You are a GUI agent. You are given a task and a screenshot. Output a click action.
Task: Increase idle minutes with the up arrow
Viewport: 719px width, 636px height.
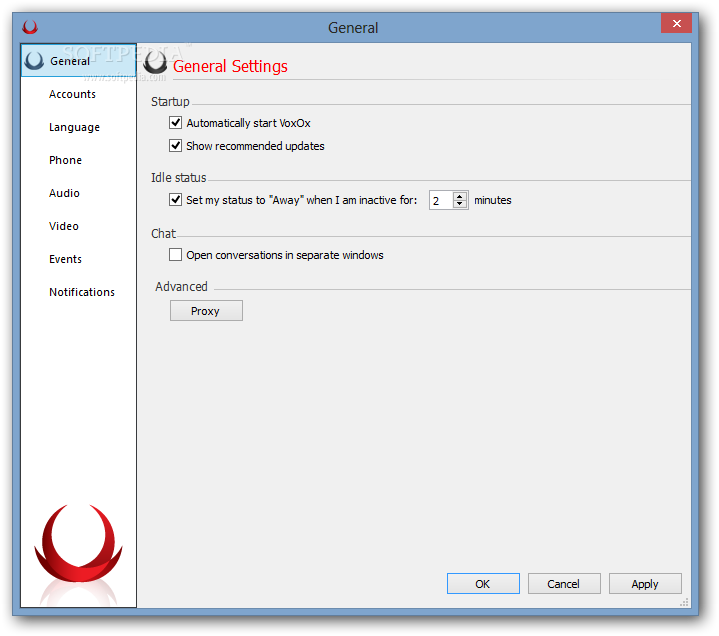[x=459, y=196]
